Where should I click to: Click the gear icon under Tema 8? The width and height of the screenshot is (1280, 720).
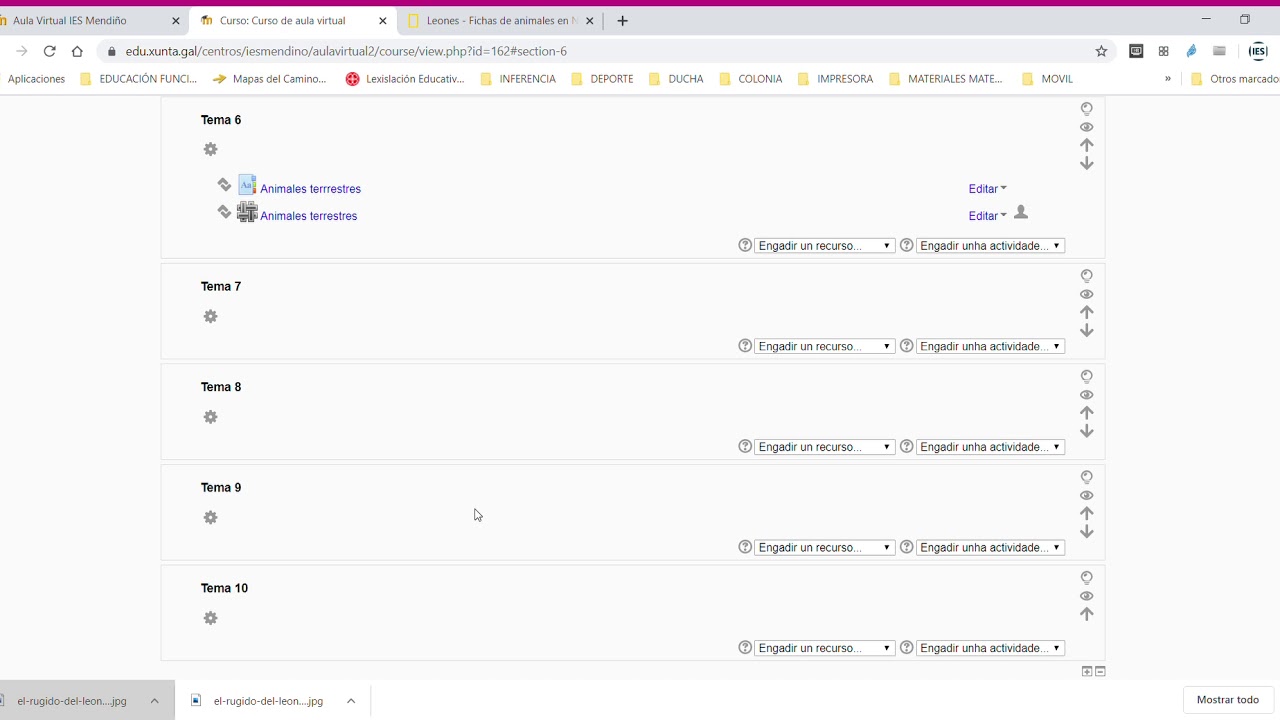coord(210,417)
